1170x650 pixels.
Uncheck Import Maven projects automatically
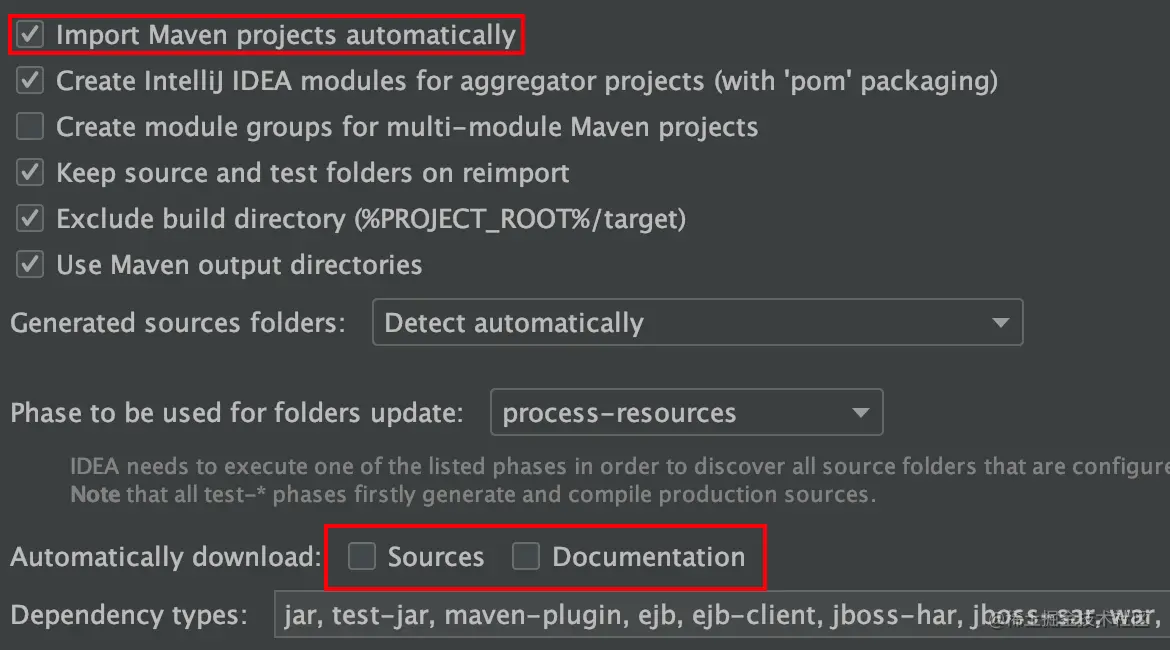pyautogui.click(x=31, y=35)
